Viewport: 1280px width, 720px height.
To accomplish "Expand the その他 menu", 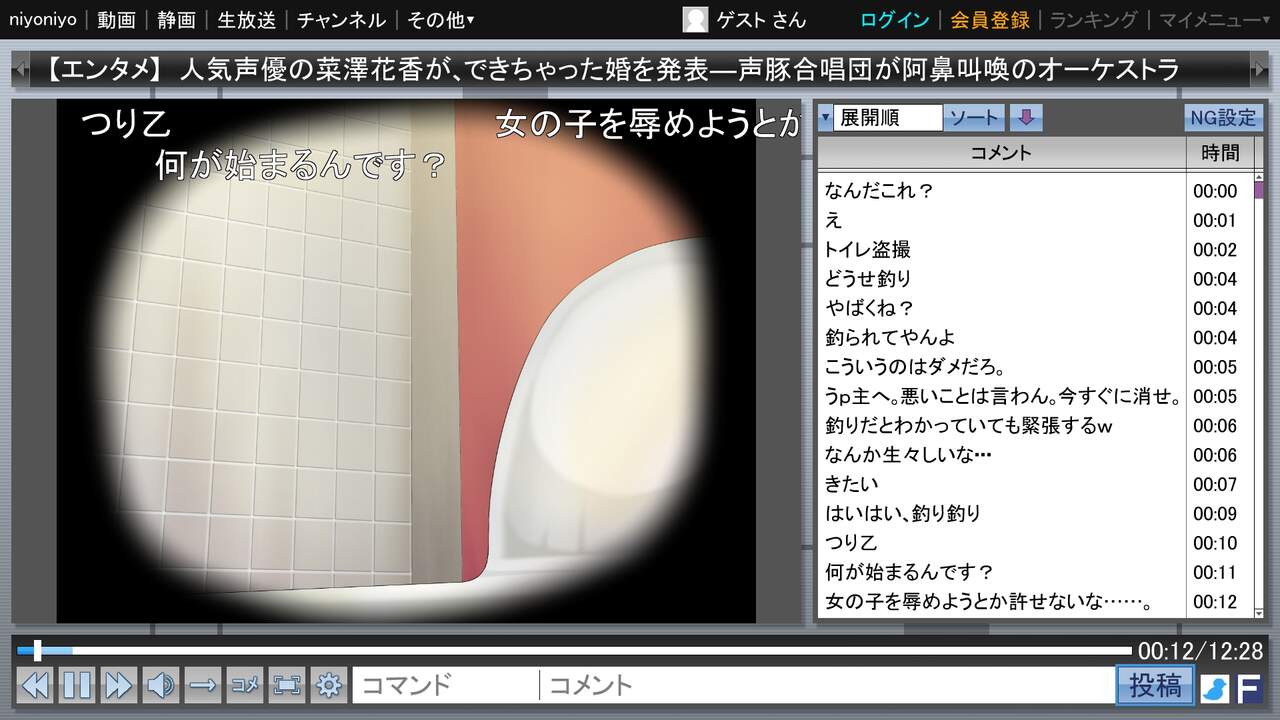I will point(441,20).
